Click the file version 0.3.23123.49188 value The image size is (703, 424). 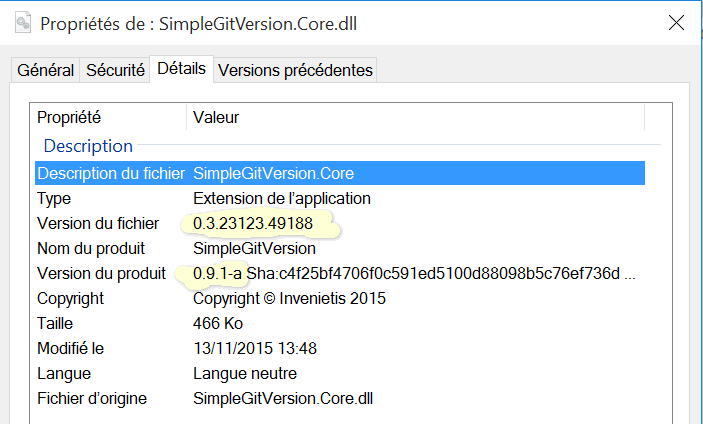click(253, 224)
